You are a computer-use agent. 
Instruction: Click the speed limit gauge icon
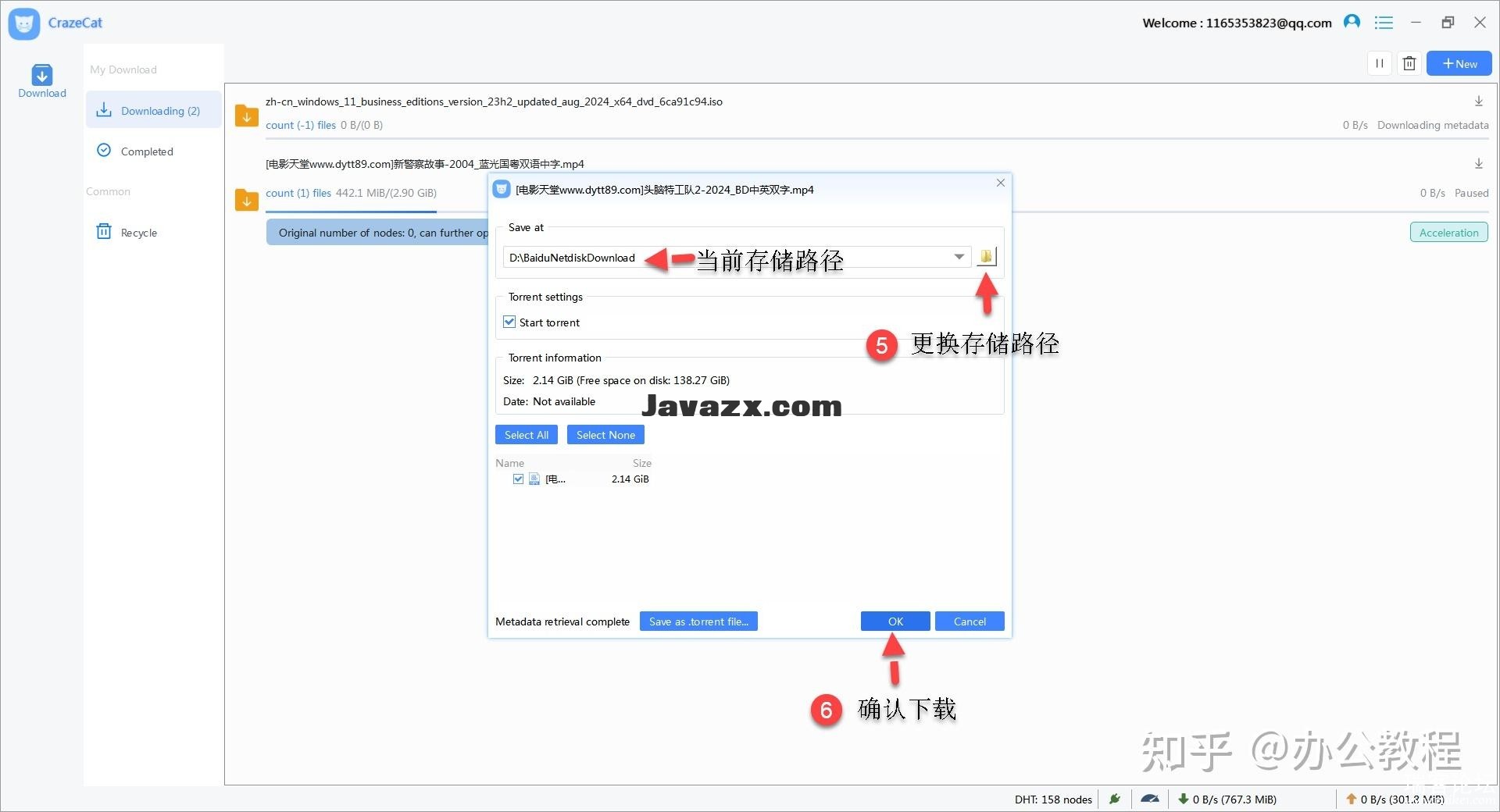1150,799
